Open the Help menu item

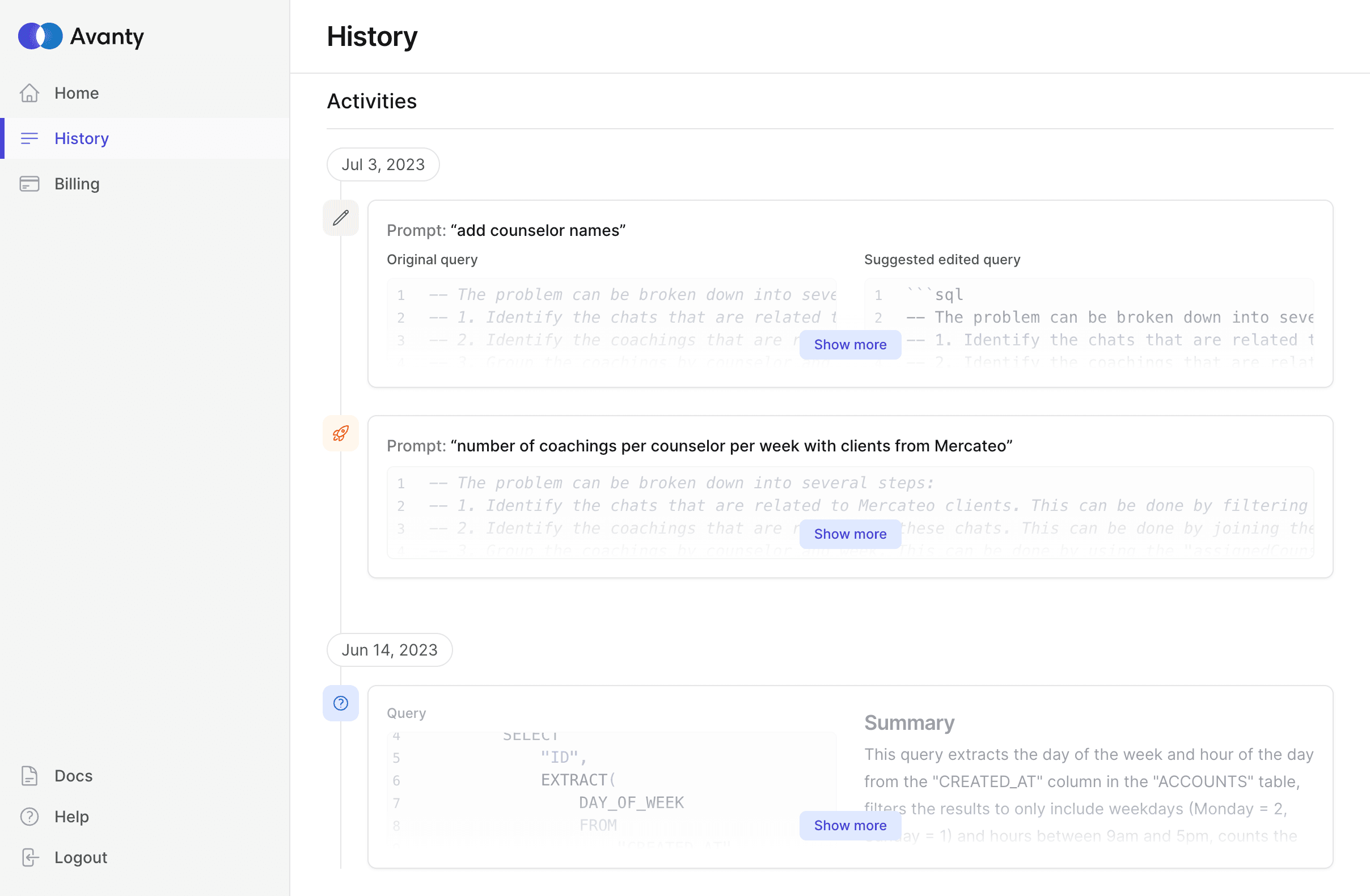(x=145, y=817)
